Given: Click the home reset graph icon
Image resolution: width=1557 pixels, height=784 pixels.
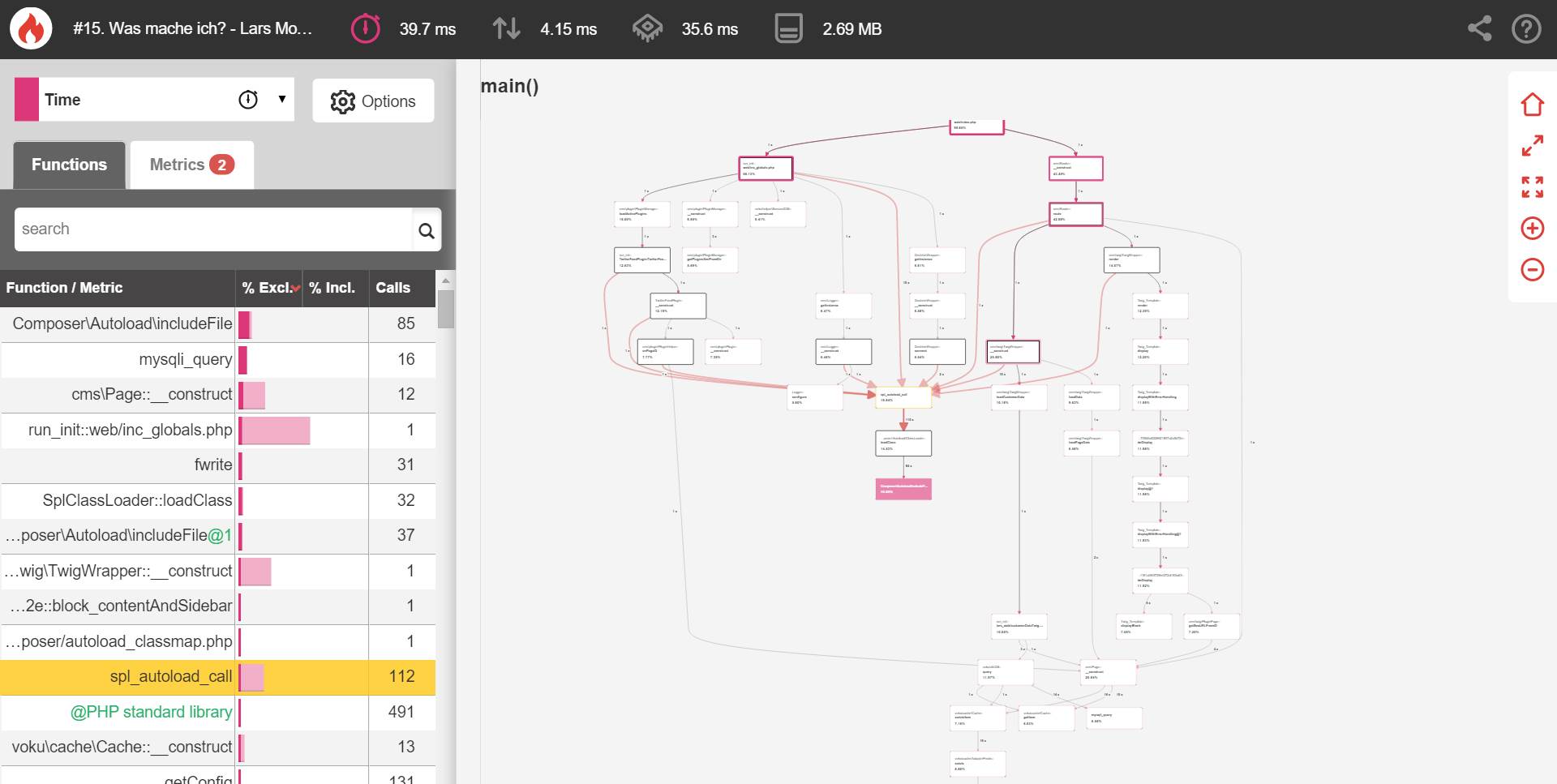Looking at the screenshot, I should 1532,105.
